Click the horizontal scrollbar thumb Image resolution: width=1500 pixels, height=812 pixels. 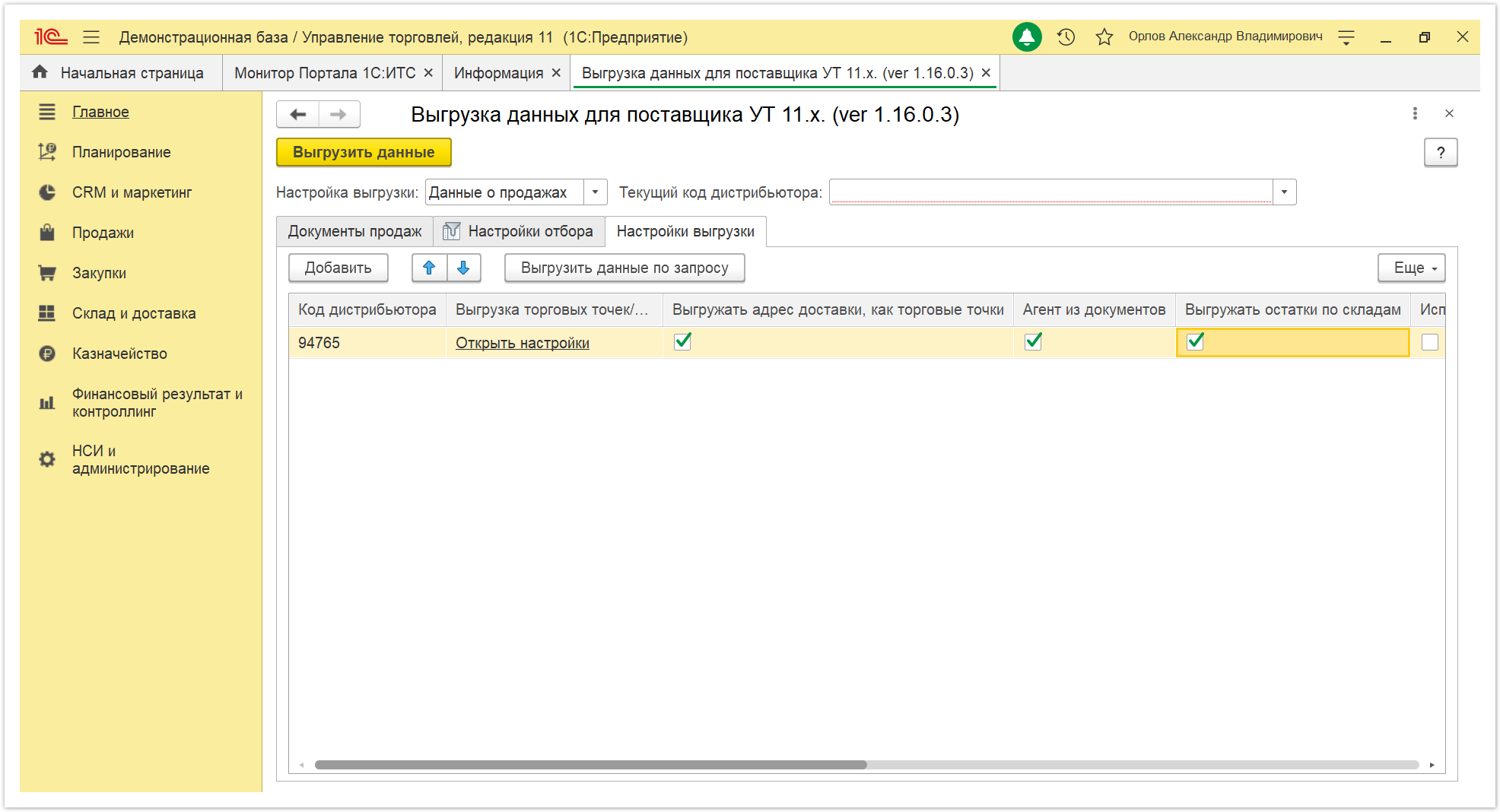tap(590, 765)
